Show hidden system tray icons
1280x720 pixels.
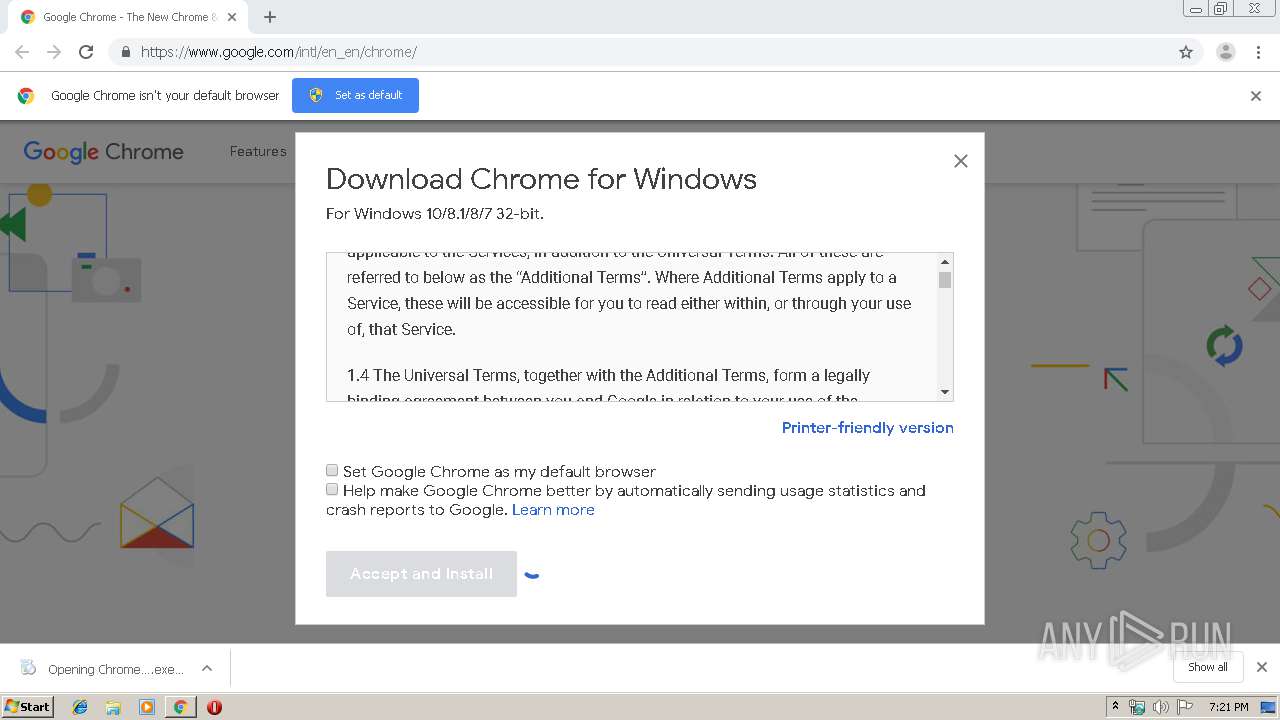click(x=1115, y=707)
